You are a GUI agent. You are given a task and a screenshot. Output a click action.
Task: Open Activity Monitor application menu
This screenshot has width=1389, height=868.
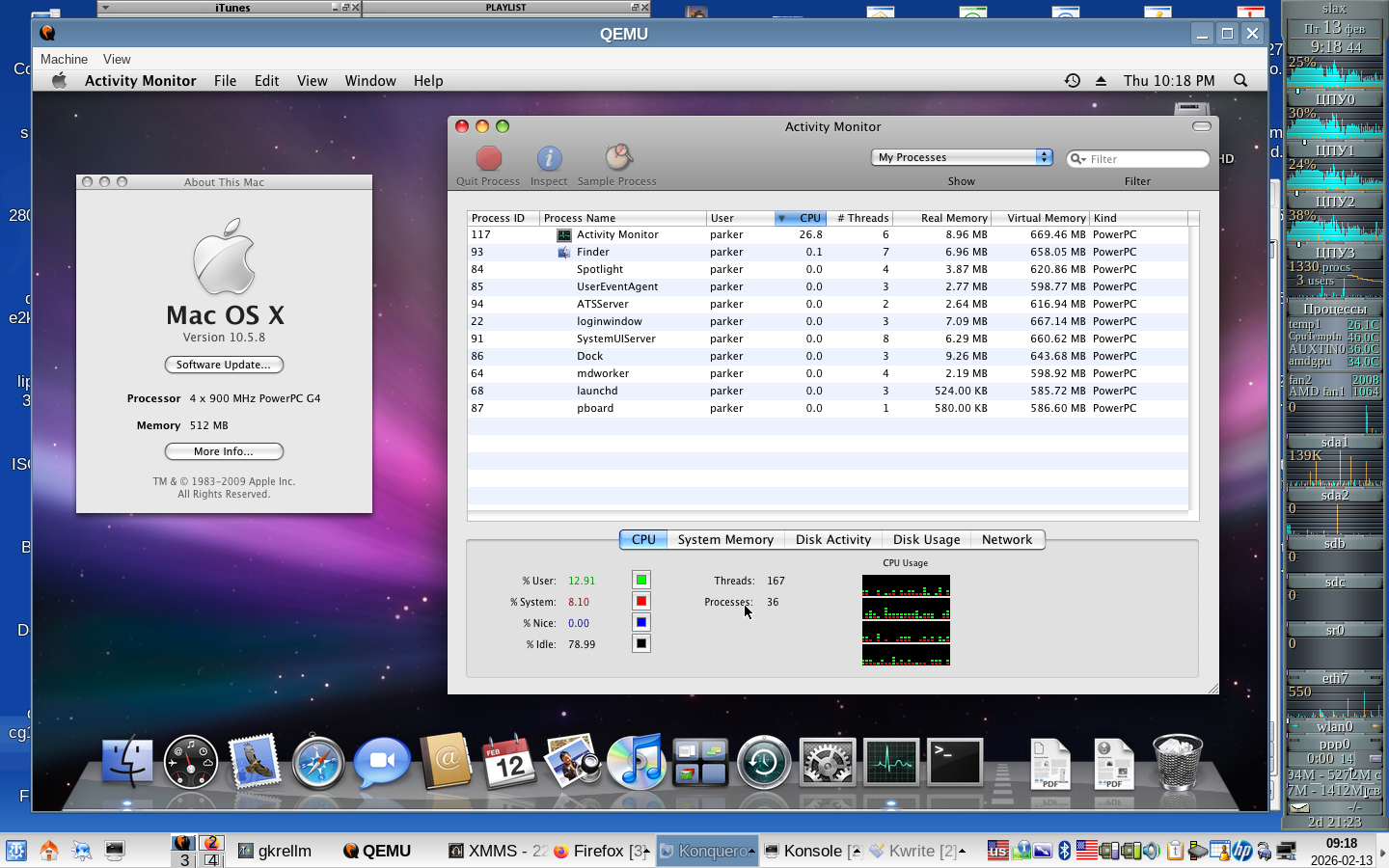(141, 81)
